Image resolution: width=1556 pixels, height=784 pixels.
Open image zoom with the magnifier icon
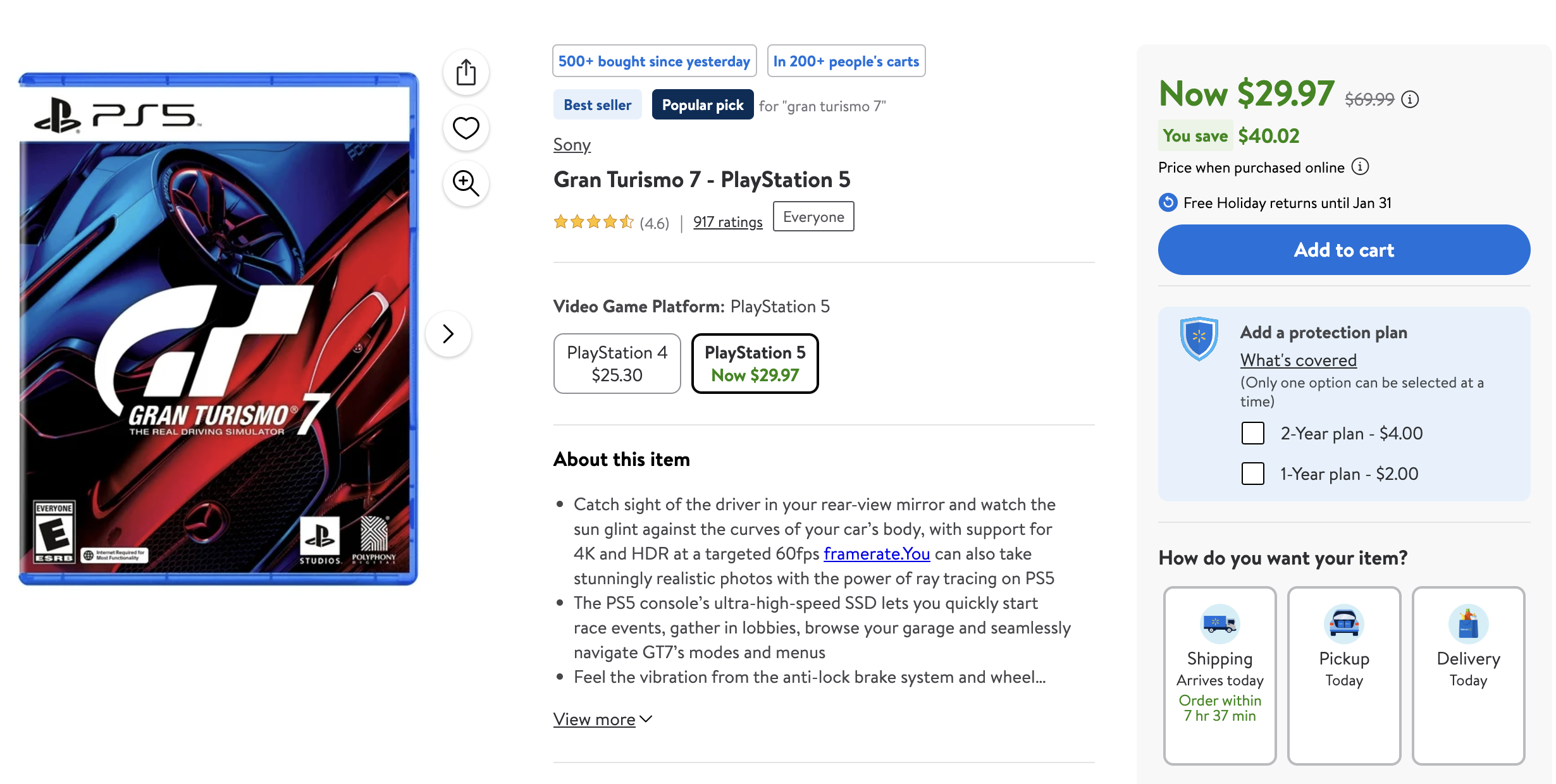coord(466,183)
